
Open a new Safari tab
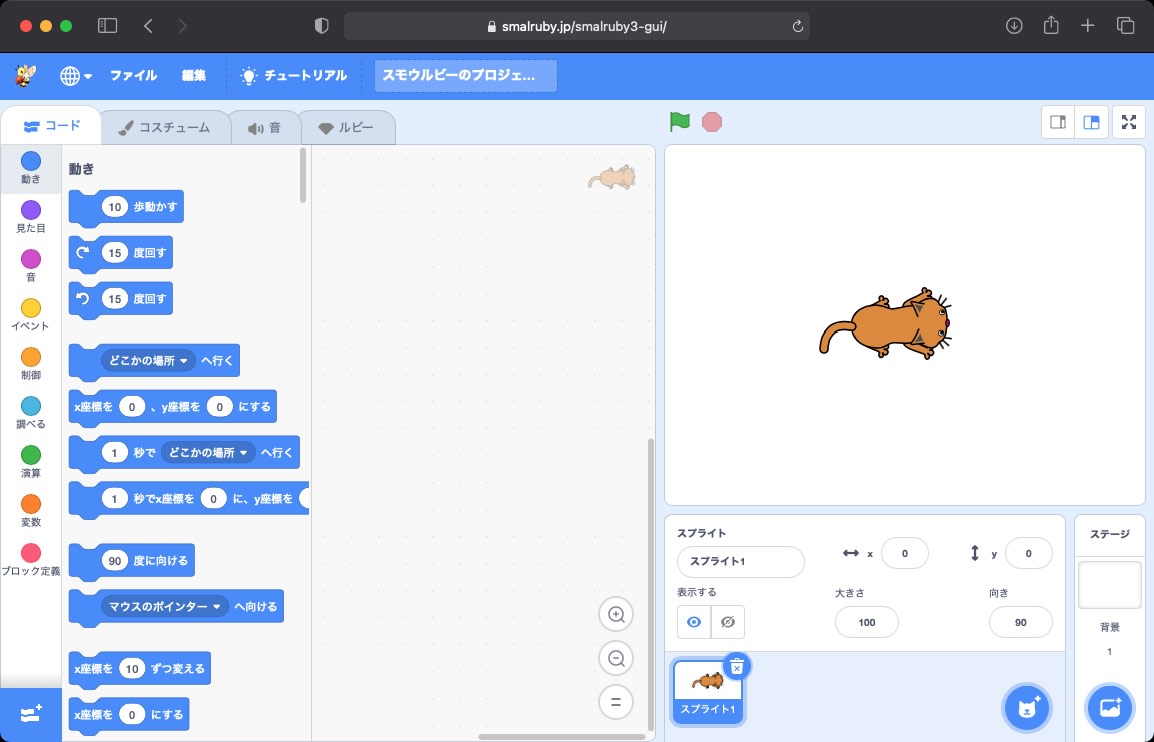[x=1088, y=26]
